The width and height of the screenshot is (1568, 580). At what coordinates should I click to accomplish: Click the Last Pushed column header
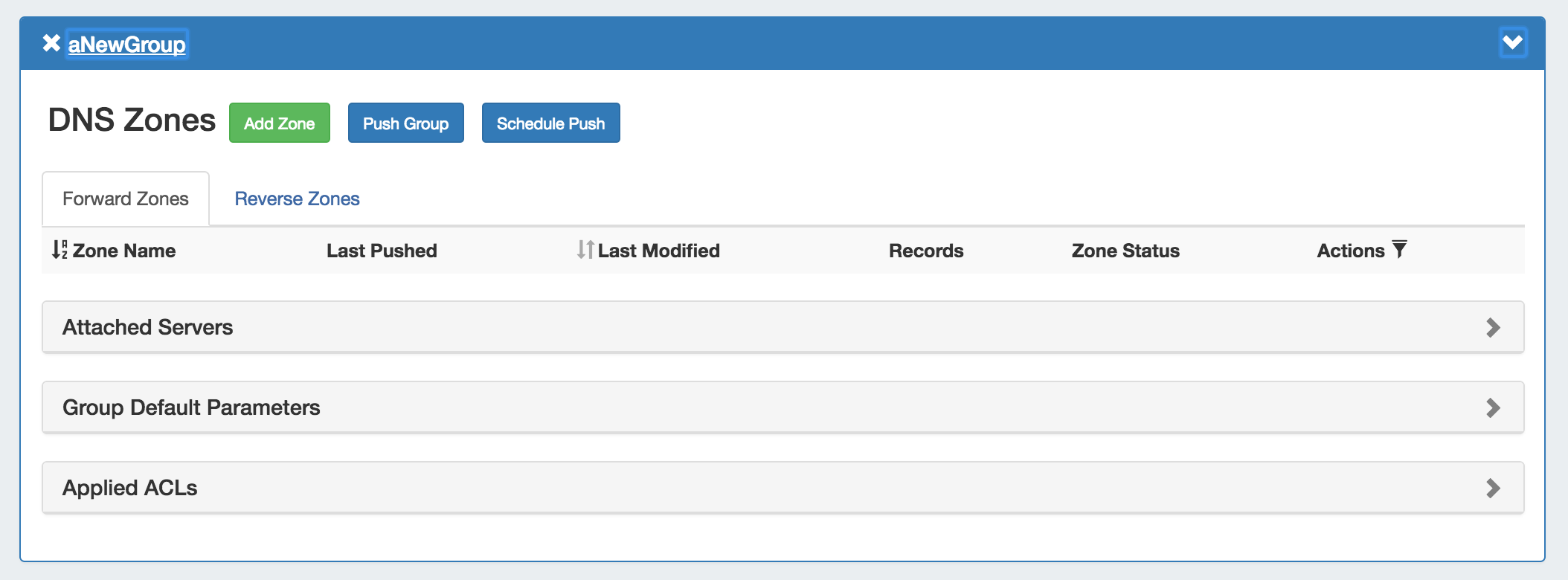pos(382,251)
